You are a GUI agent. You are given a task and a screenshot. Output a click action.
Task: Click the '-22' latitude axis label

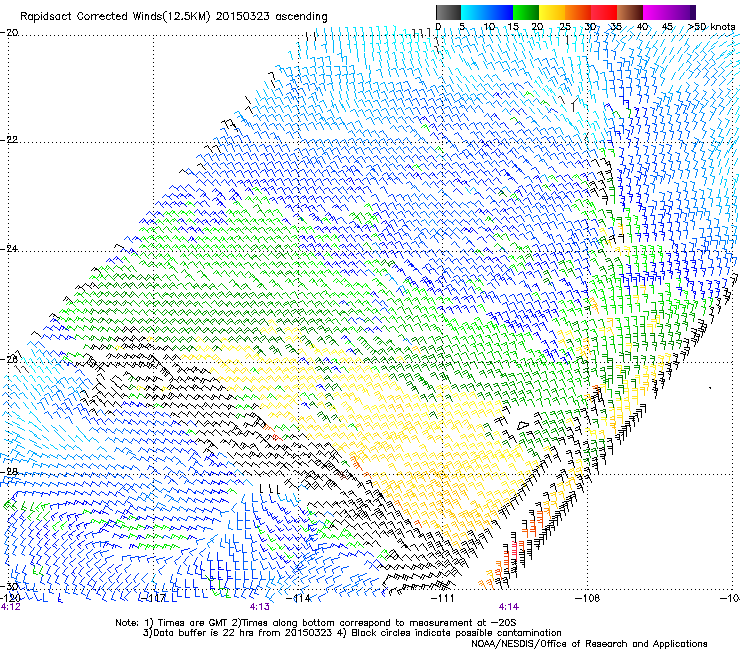coord(9,140)
